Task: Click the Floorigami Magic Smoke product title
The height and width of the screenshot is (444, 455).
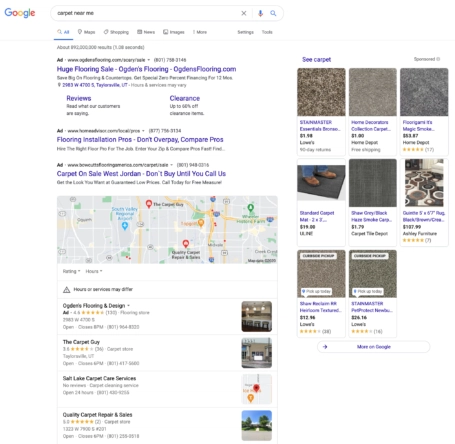Action: click(x=418, y=126)
